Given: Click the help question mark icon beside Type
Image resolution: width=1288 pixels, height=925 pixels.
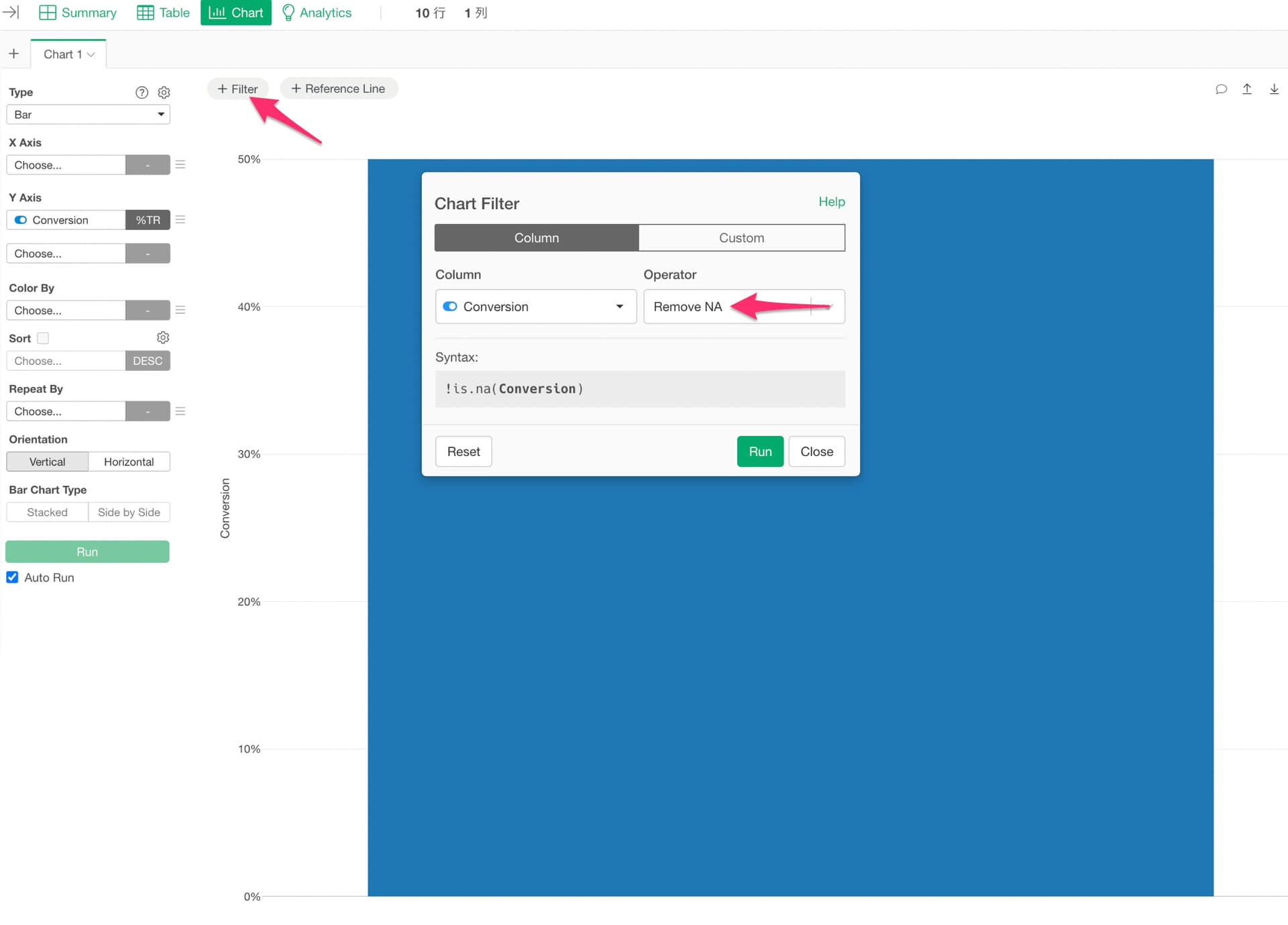Looking at the screenshot, I should tap(142, 93).
